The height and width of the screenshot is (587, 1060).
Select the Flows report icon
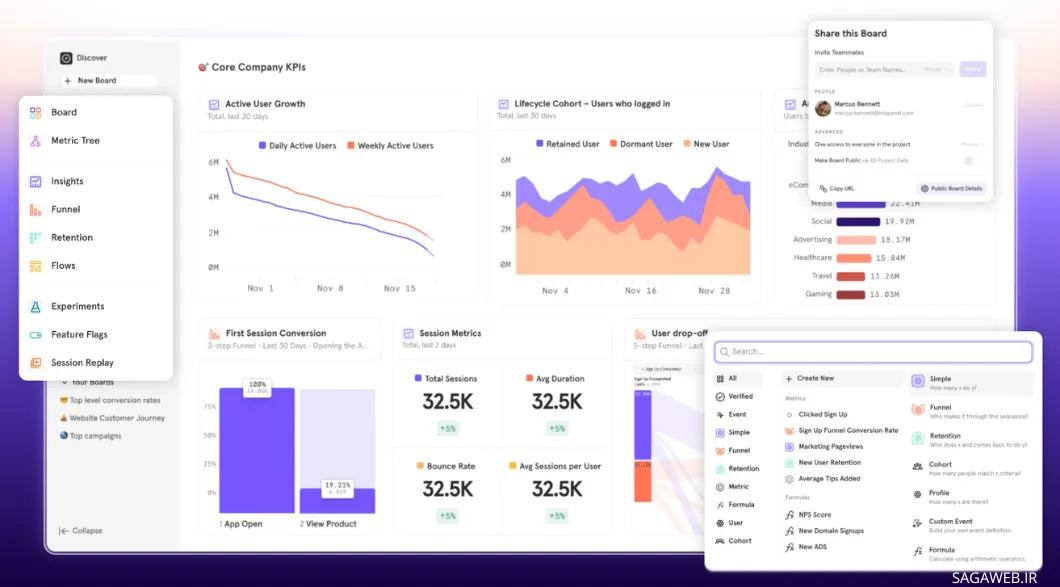(x=35, y=266)
